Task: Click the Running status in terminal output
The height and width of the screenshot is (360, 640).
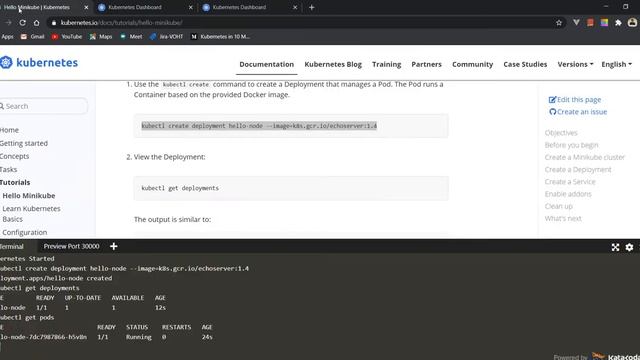Action: click(139, 337)
